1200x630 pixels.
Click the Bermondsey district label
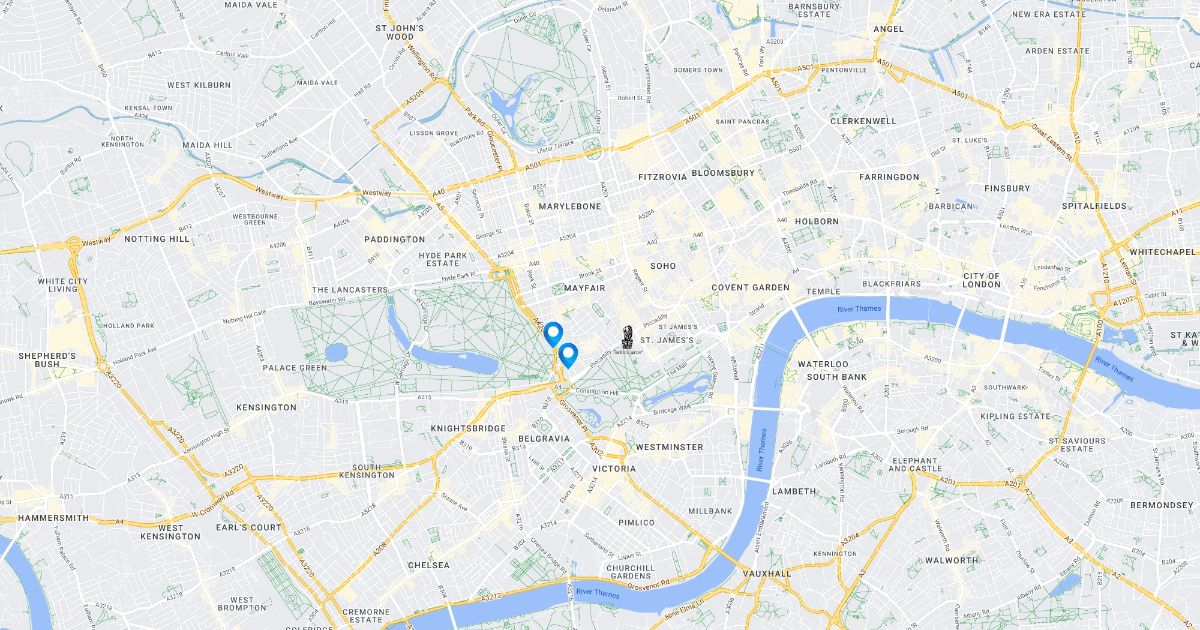[x=1162, y=505]
